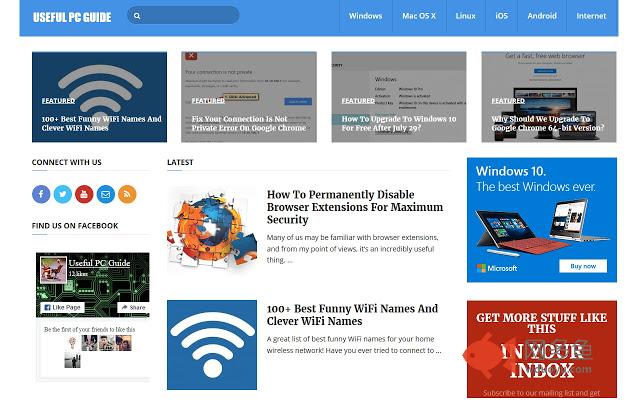Click the search magnifier icon

(x=137, y=16)
